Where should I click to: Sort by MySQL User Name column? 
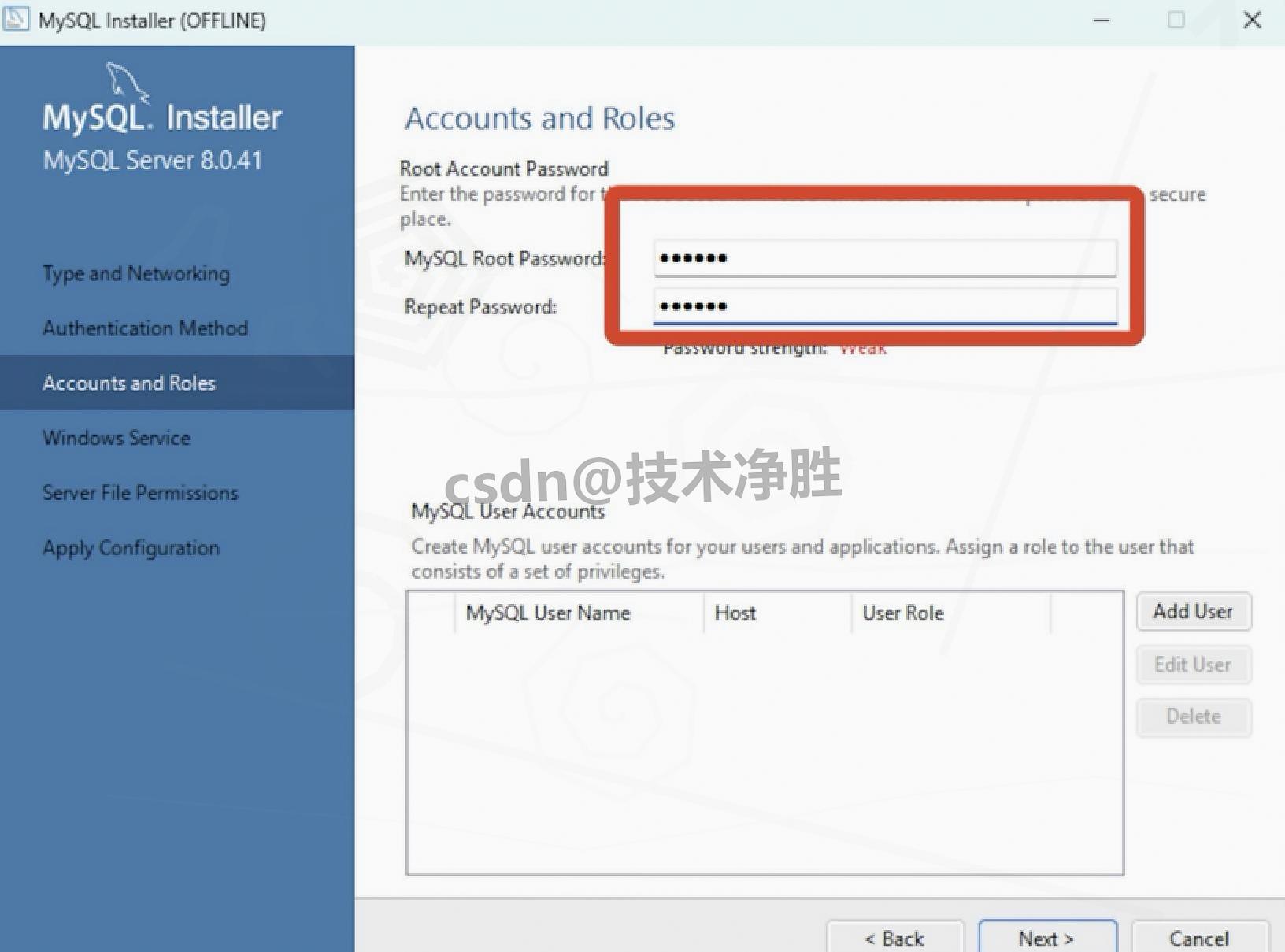pyautogui.click(x=579, y=613)
